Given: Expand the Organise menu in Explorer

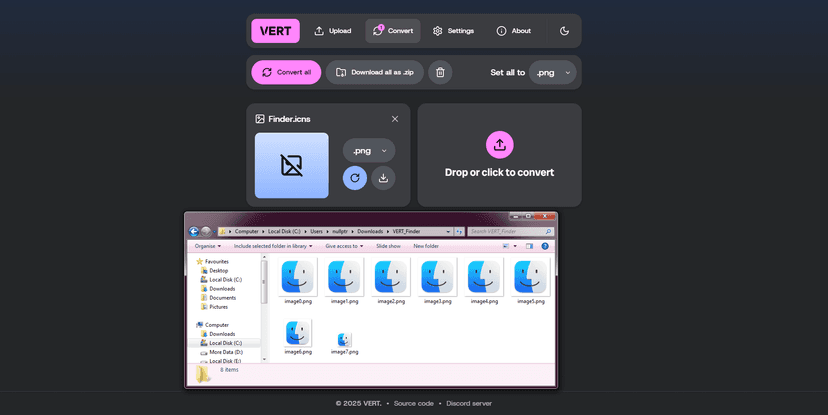Looking at the screenshot, I should (207, 245).
